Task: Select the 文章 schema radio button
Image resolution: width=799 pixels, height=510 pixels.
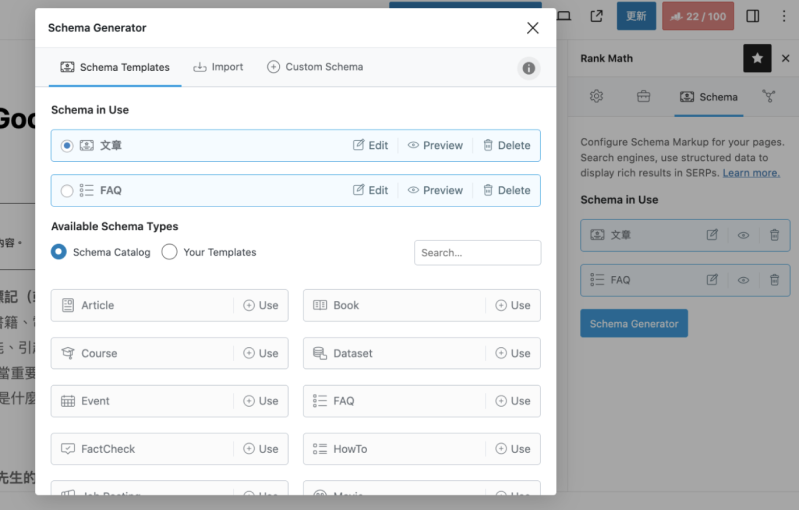Action: (67, 146)
